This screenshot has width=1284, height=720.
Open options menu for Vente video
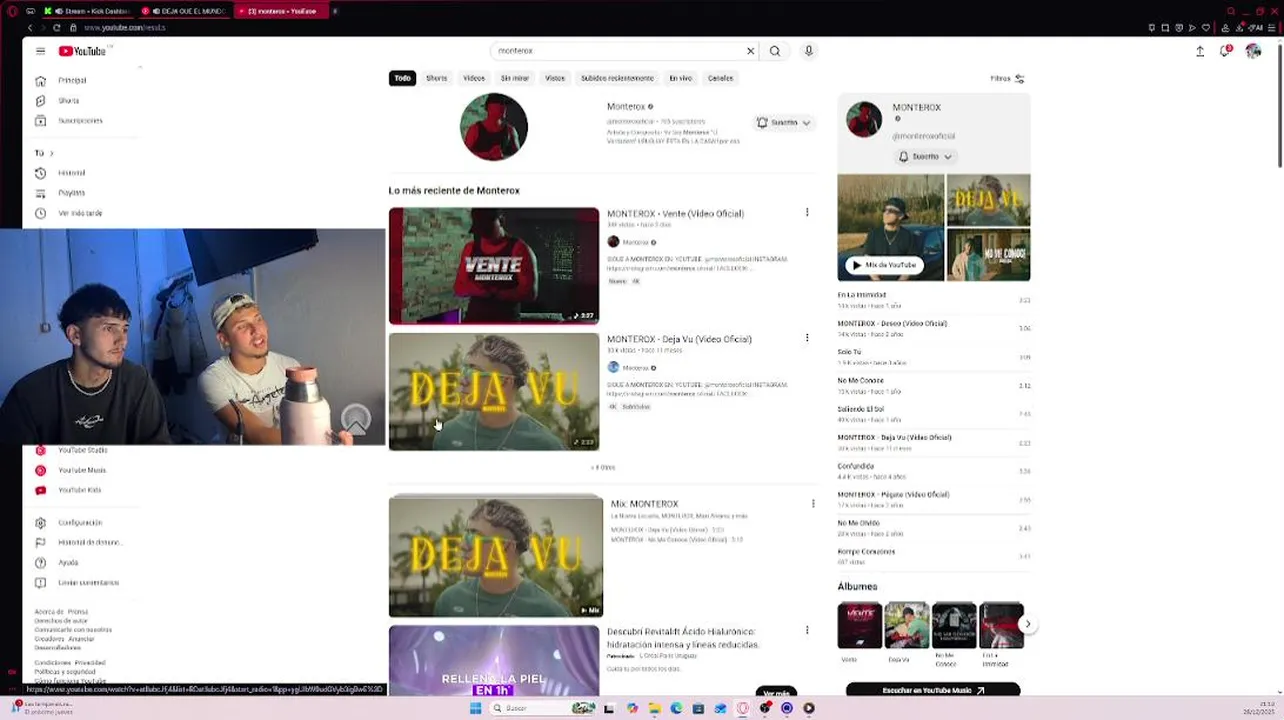point(807,212)
